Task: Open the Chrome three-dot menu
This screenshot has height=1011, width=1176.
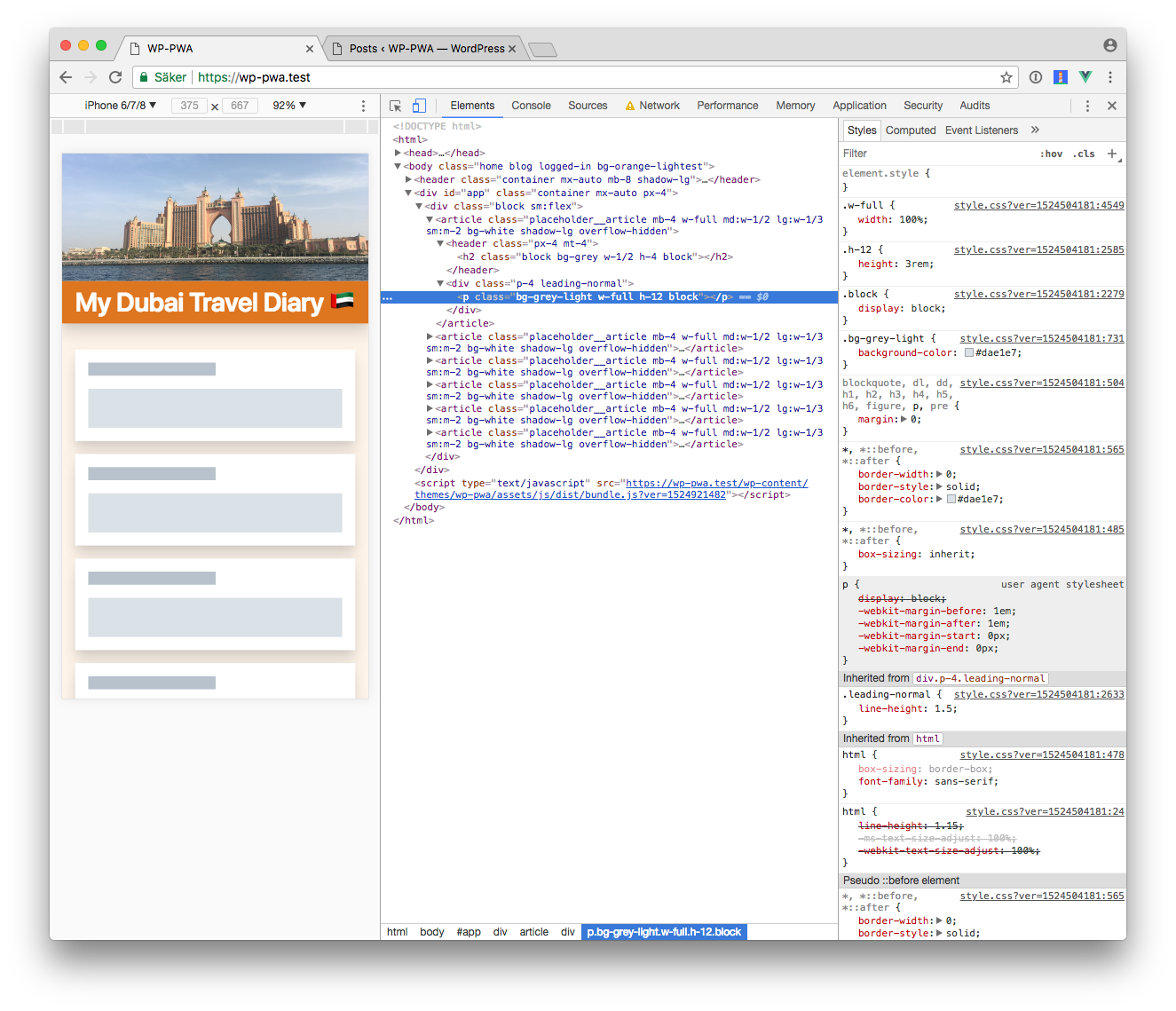Action: click(1110, 77)
